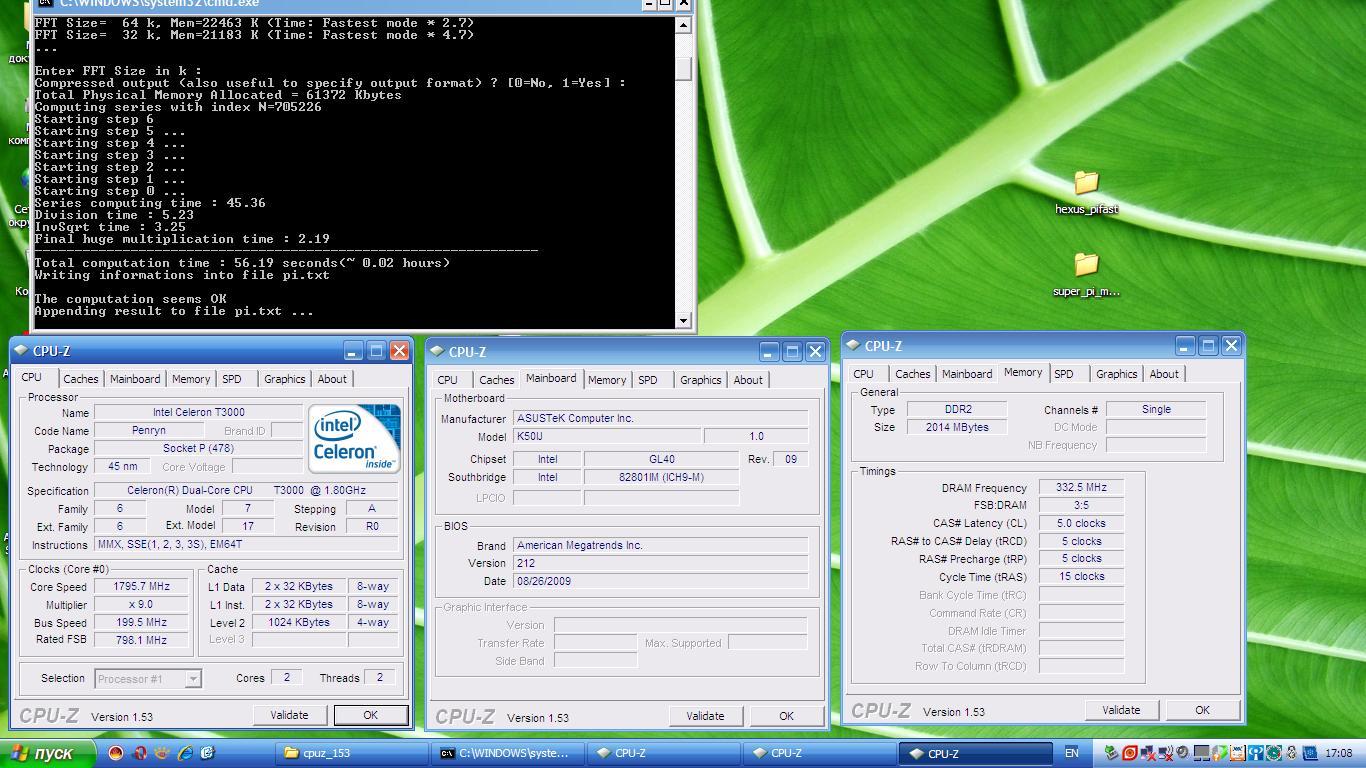Click the blue wireless signal tray icon
Image resolution: width=1366 pixels, height=768 pixels.
1256,753
